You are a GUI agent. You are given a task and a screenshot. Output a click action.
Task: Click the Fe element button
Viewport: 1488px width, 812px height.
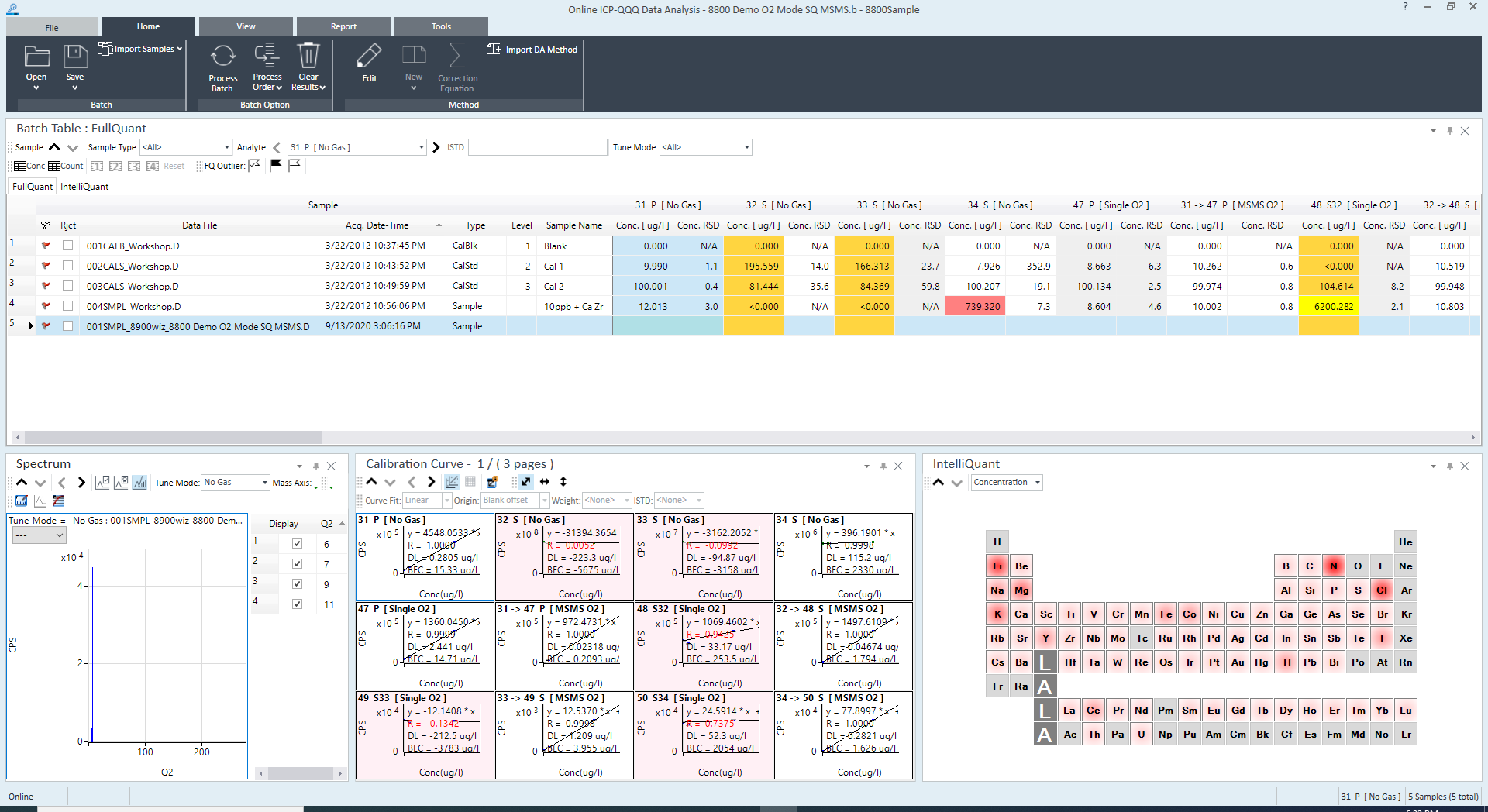(x=1166, y=614)
